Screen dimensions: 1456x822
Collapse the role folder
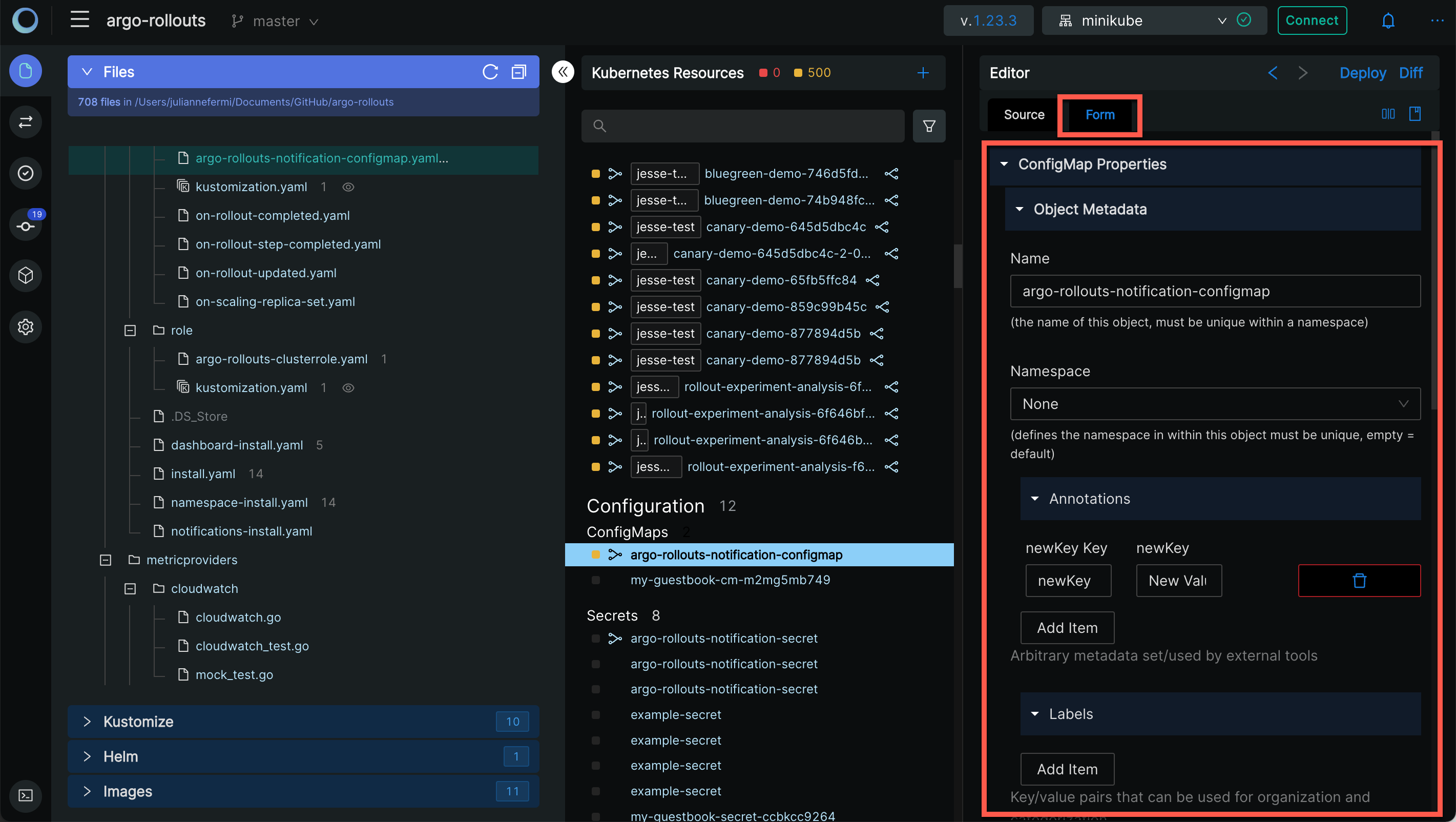pyautogui.click(x=130, y=331)
